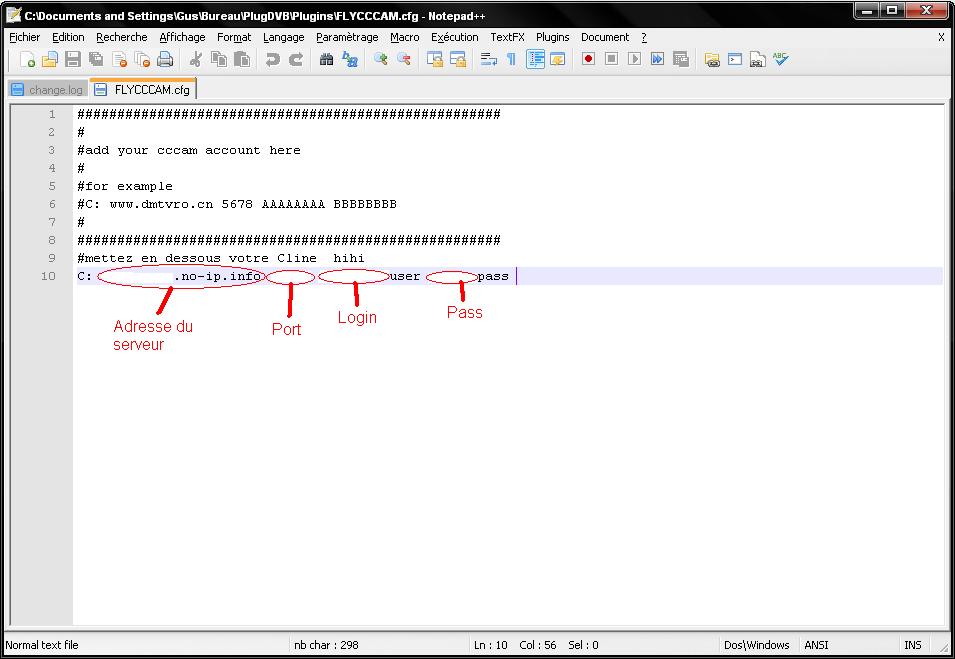Click the folder plugin icon after macro icons

pos(712,59)
